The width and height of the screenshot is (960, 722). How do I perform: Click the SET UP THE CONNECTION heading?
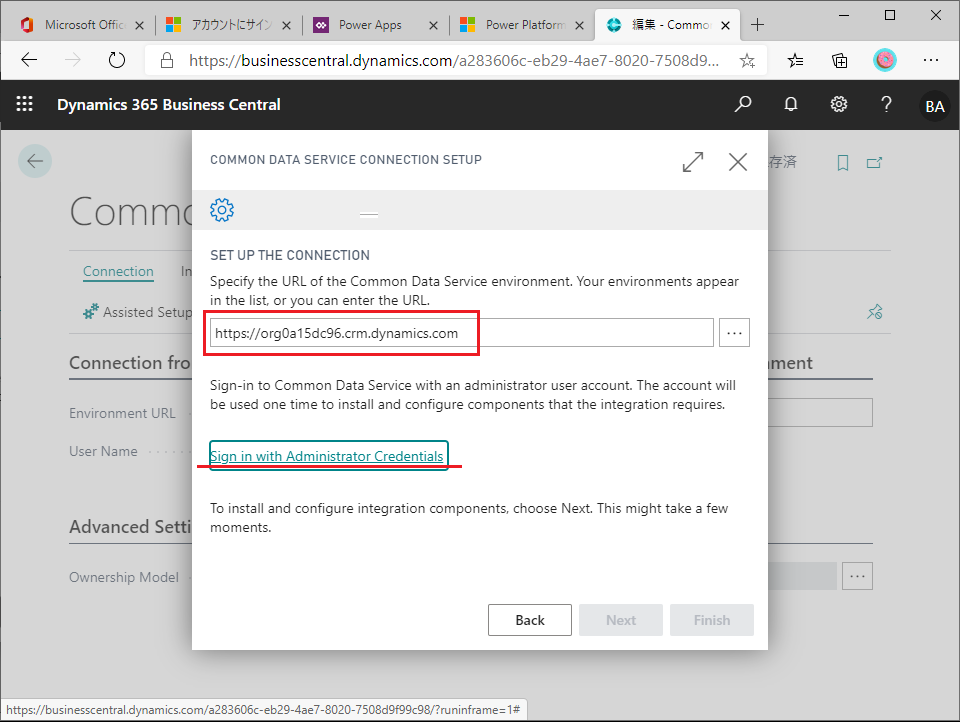(x=290, y=255)
